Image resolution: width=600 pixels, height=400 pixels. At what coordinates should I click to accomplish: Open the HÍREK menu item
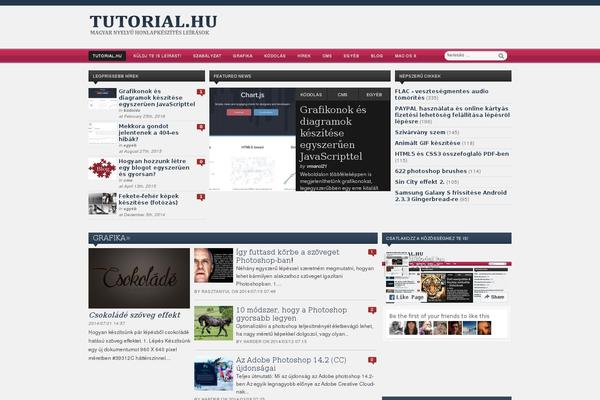coord(304,56)
